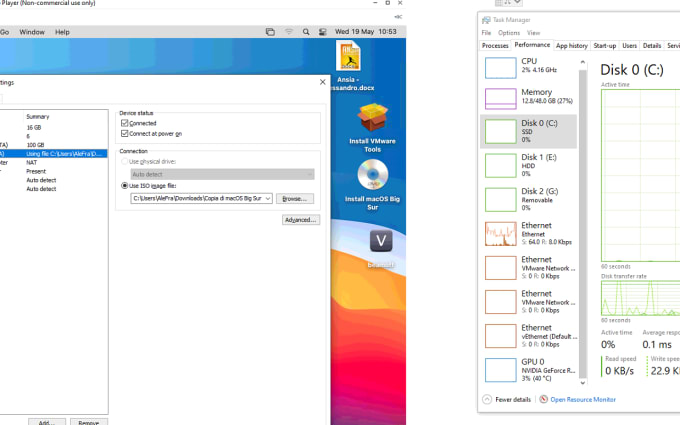Screen dimensions: 680x425
Task: Select the CPU graph thumbnail in Task Manager
Action: pos(500,68)
